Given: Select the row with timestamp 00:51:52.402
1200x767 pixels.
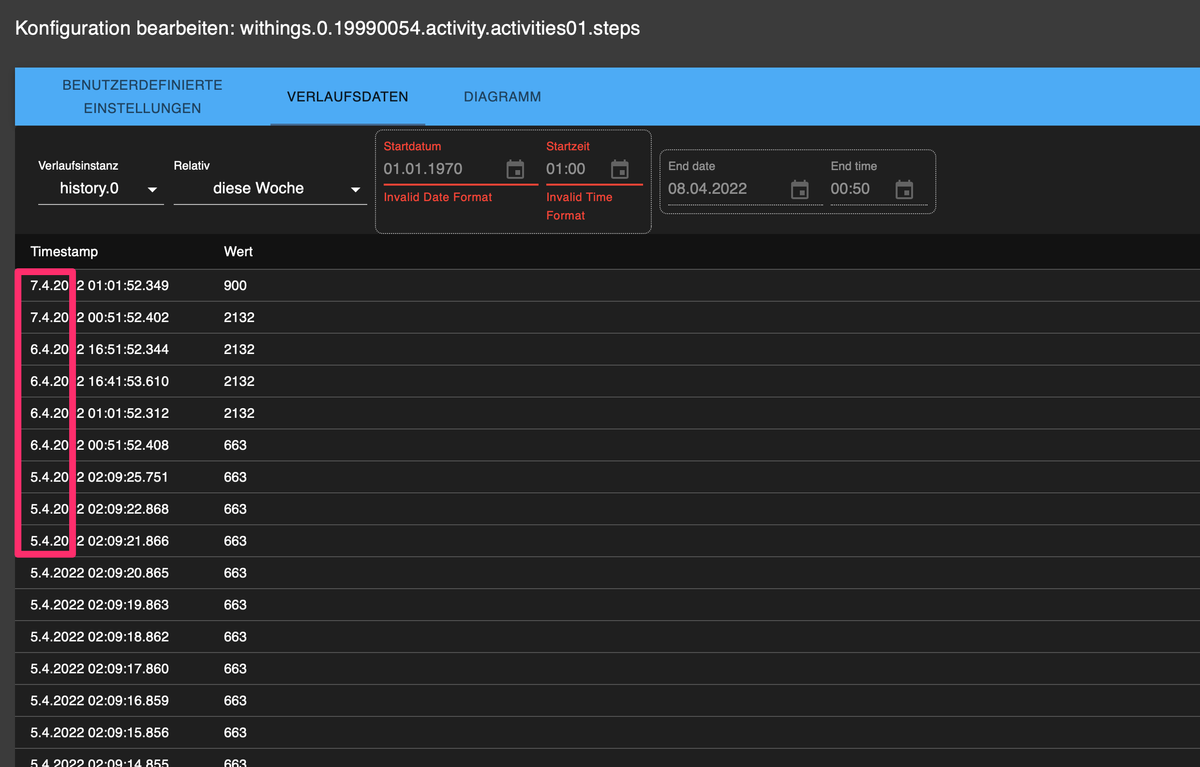Looking at the screenshot, I should pos(607,317).
